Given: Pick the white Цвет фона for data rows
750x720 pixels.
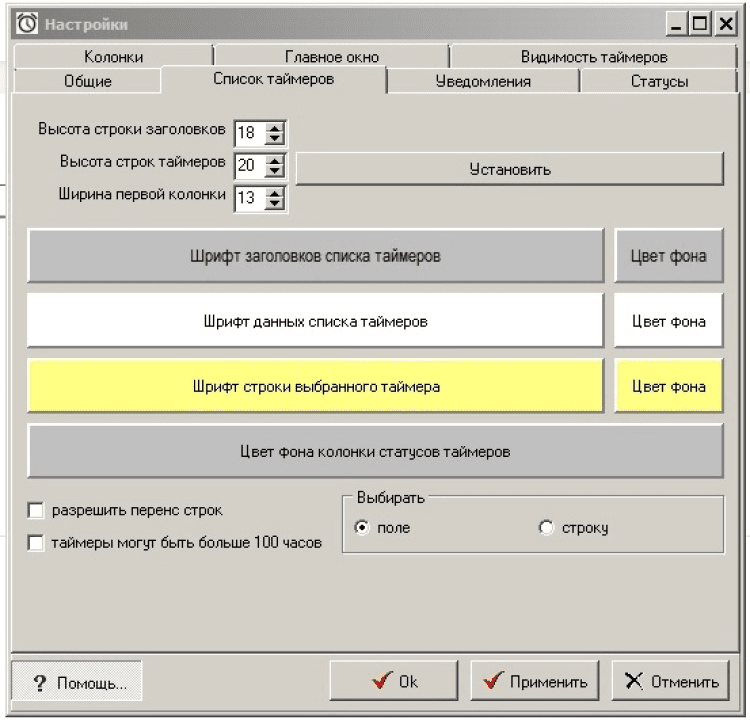Looking at the screenshot, I should 669,321.
